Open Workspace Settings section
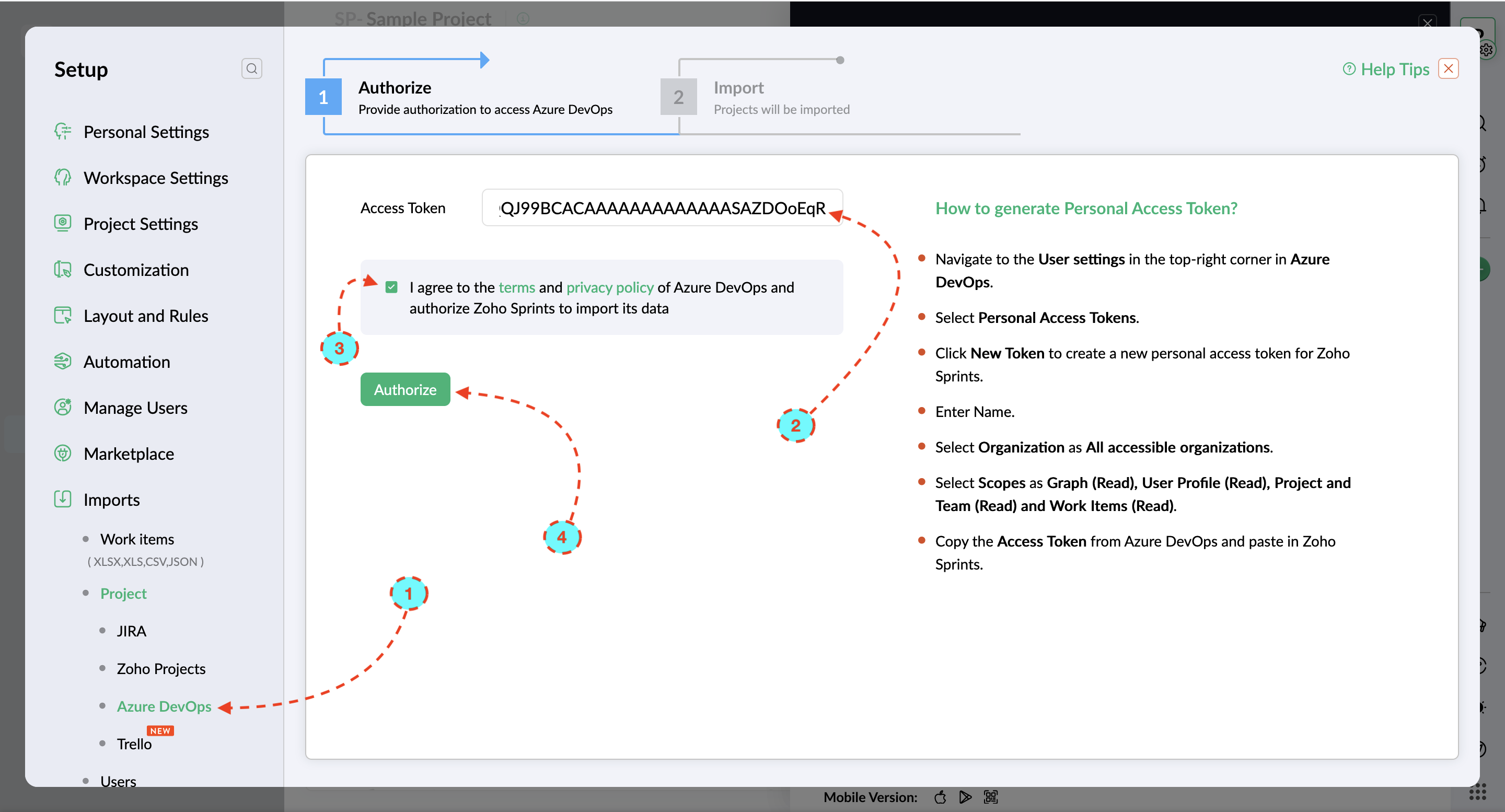The width and height of the screenshot is (1505, 812). coord(156,178)
